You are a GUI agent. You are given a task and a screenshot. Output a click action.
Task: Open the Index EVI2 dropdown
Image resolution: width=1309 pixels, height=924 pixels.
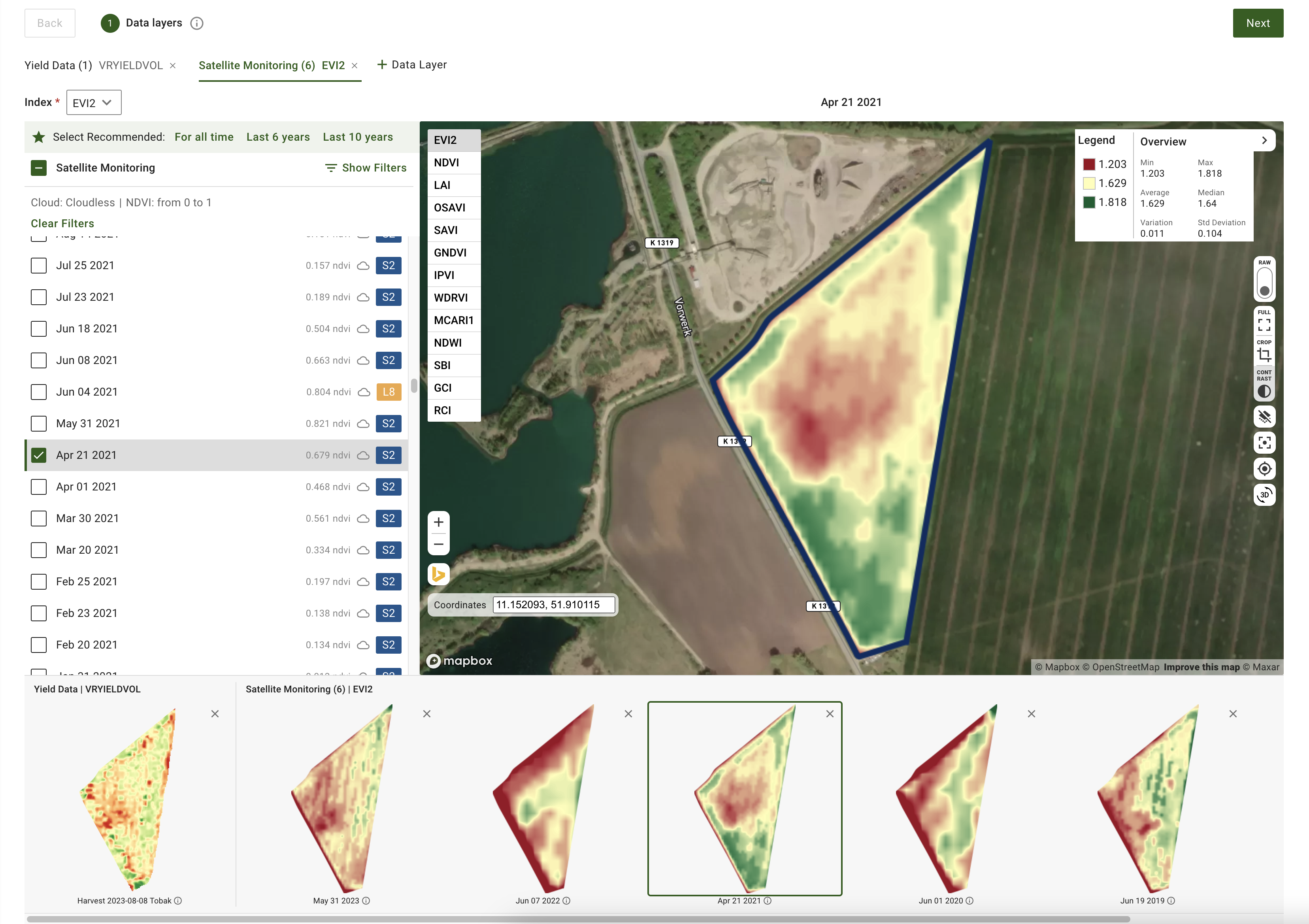point(94,103)
